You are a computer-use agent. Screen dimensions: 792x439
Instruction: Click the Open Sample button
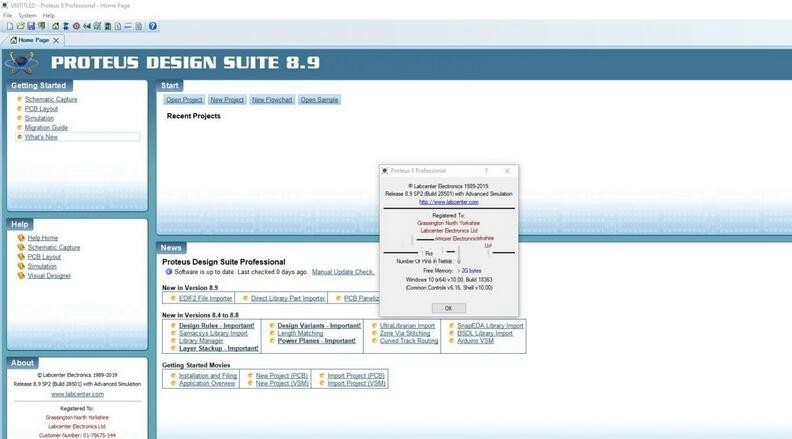(x=319, y=100)
